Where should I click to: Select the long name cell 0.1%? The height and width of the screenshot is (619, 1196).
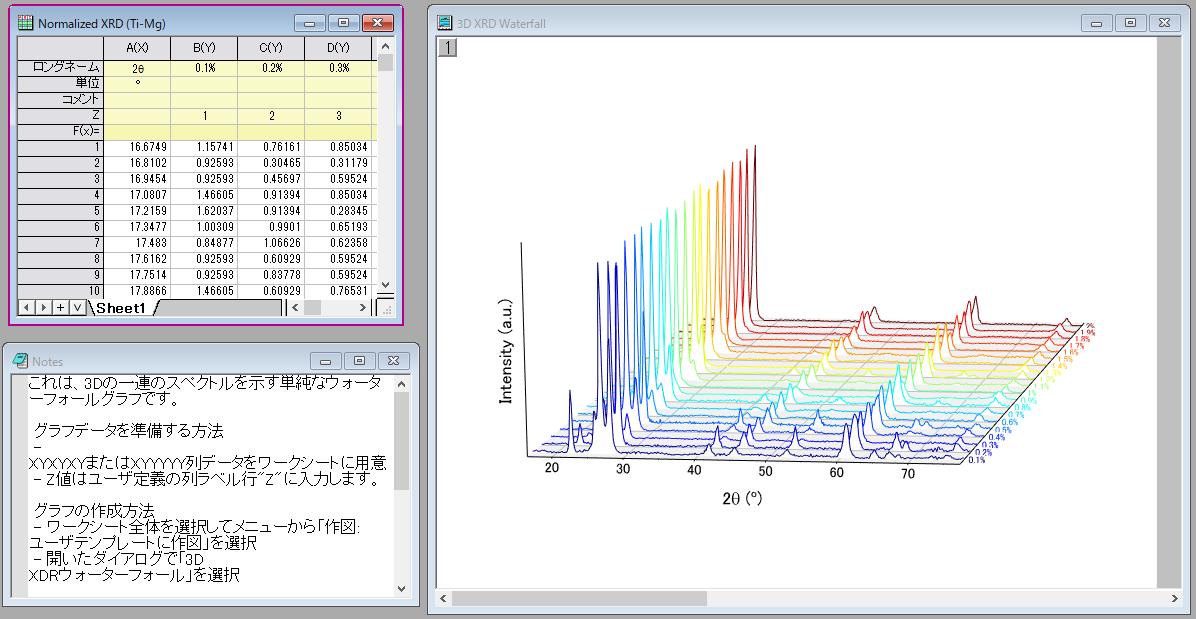click(x=204, y=68)
